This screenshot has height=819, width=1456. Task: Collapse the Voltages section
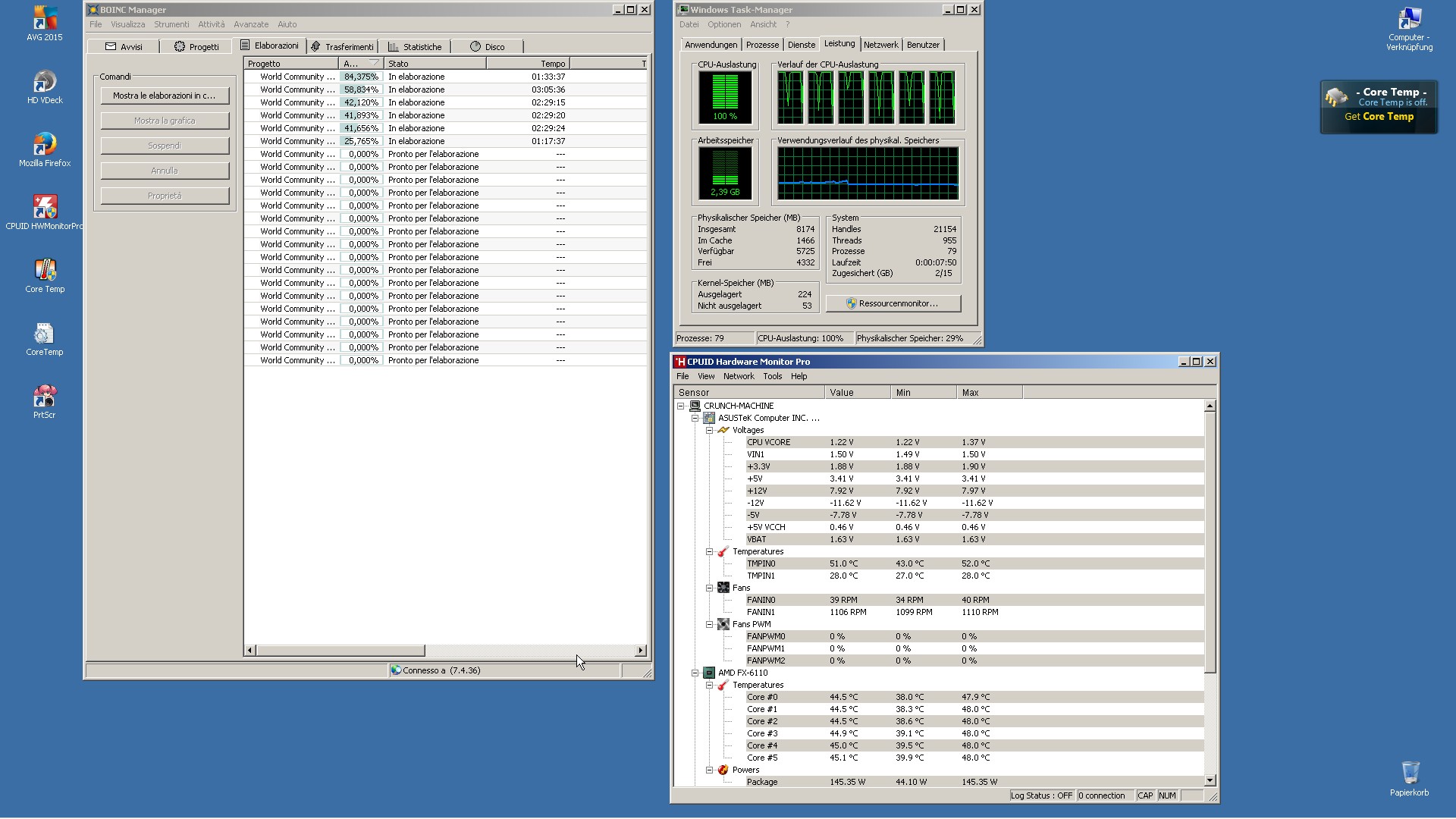(710, 430)
